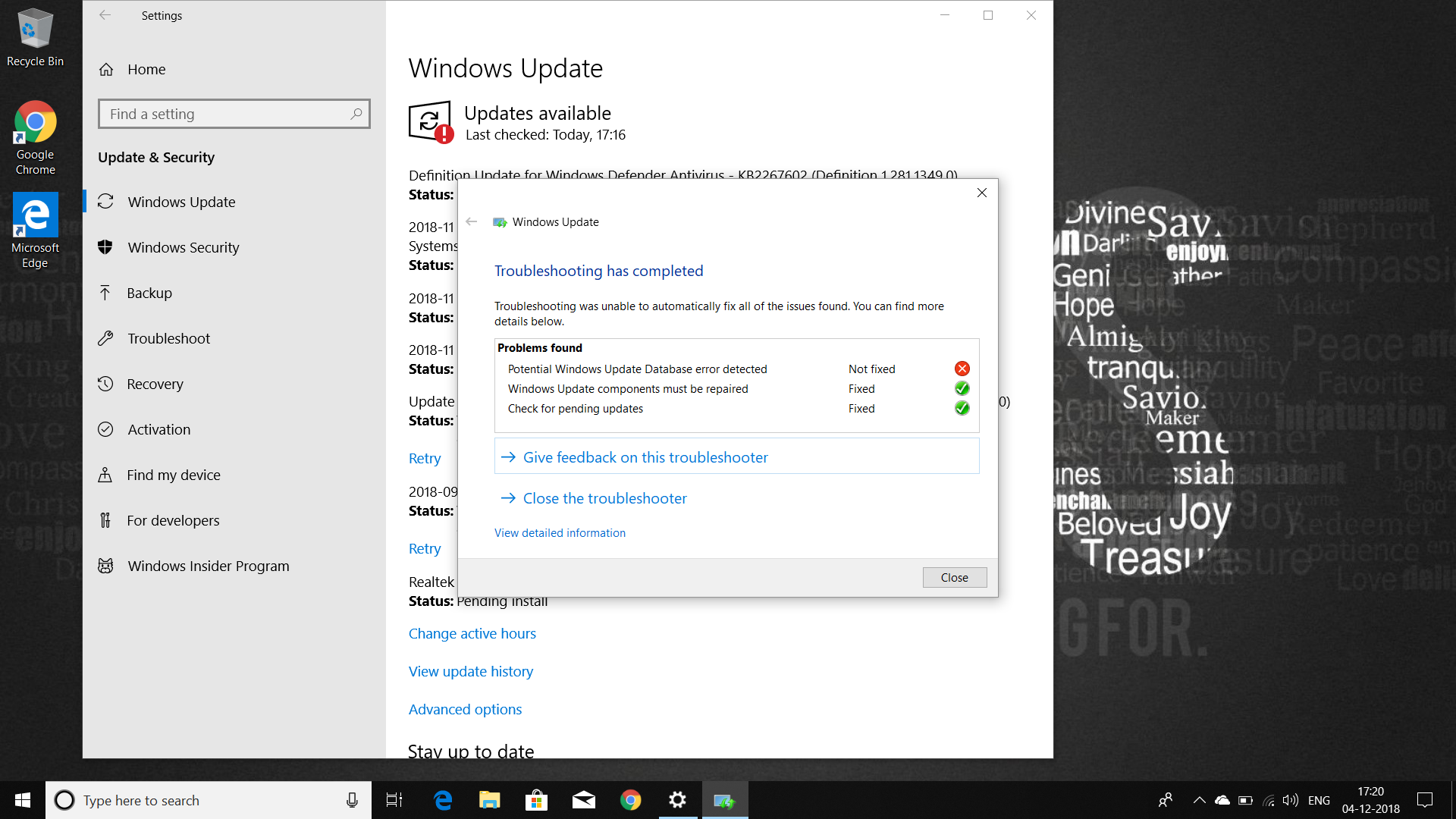Click the Settings gear taskbar icon
The width and height of the screenshot is (1456, 819).
click(x=678, y=800)
